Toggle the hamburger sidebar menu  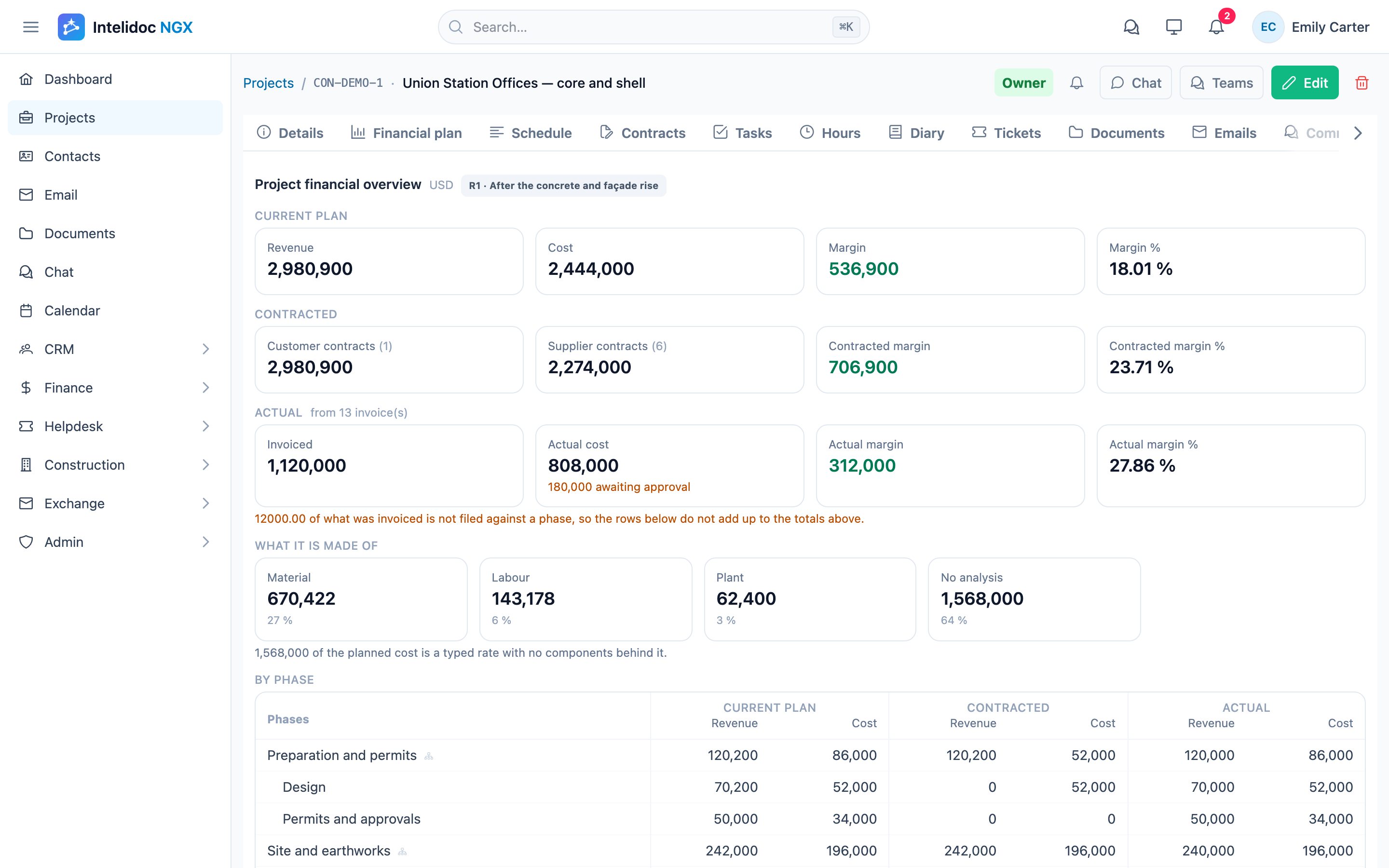pyautogui.click(x=31, y=27)
